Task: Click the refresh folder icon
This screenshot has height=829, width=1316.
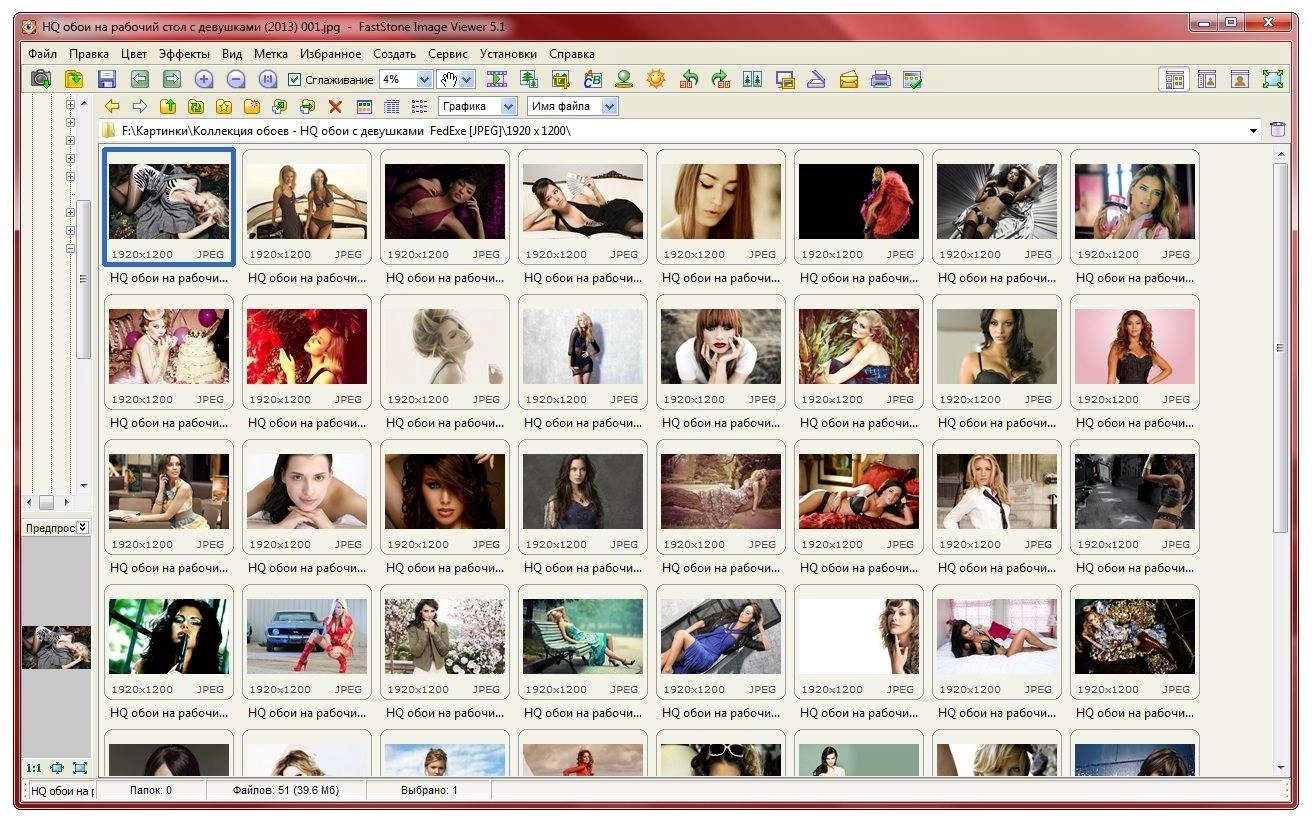Action: 196,106
